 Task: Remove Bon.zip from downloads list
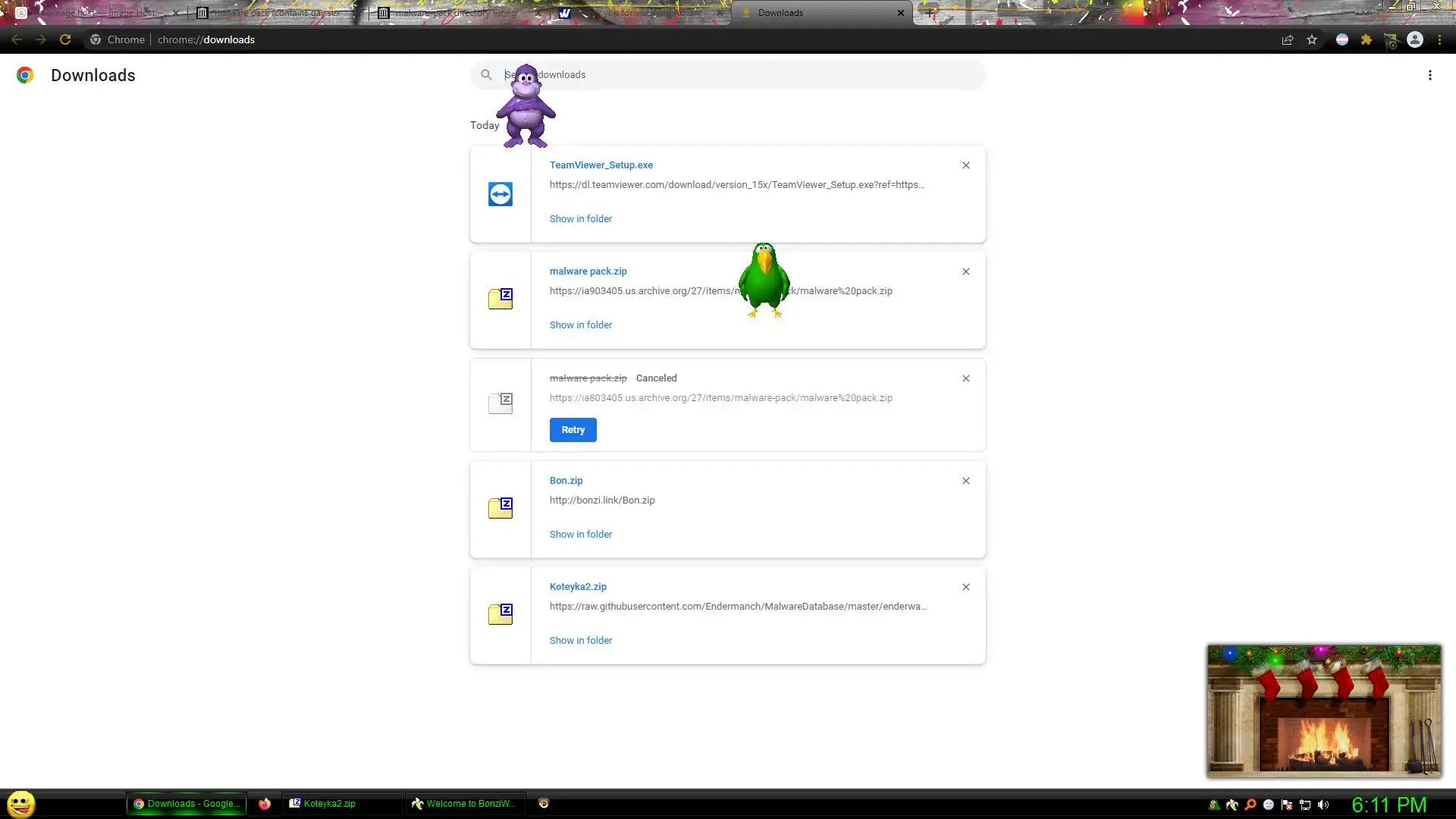click(x=965, y=481)
